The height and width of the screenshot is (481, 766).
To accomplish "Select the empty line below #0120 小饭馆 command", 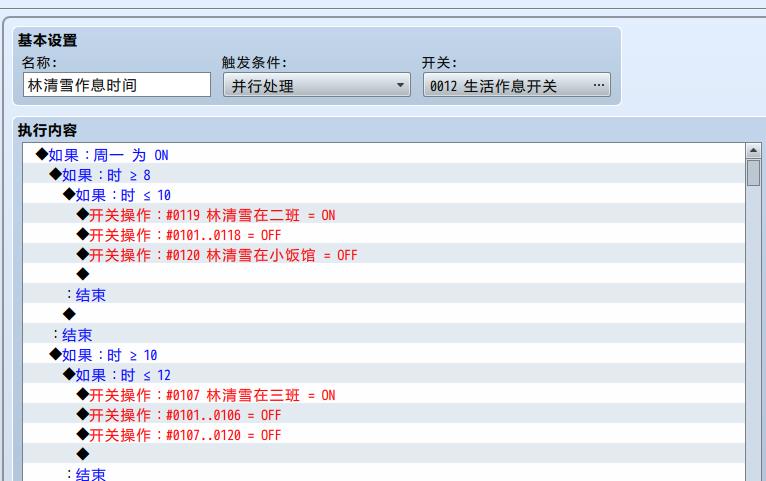I will coord(383,274).
